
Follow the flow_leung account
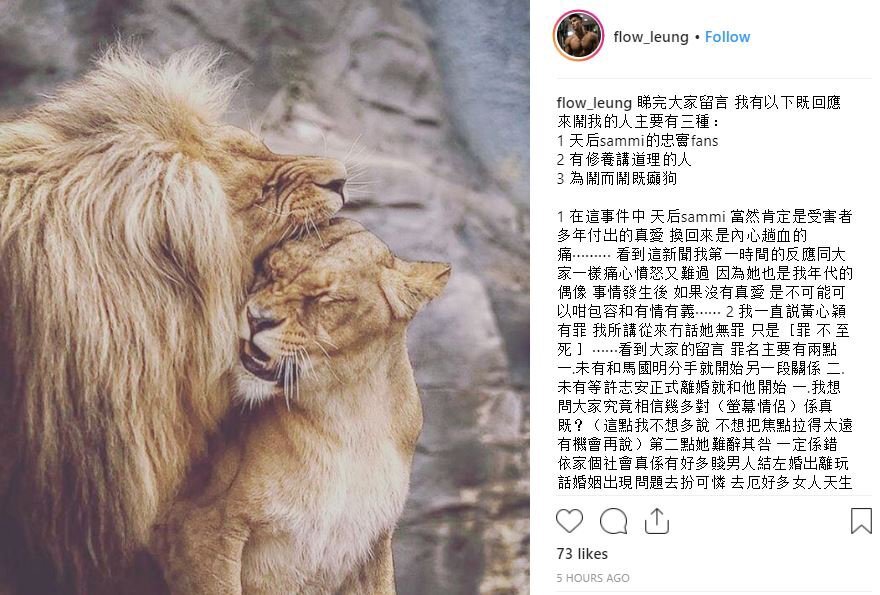[x=727, y=36]
